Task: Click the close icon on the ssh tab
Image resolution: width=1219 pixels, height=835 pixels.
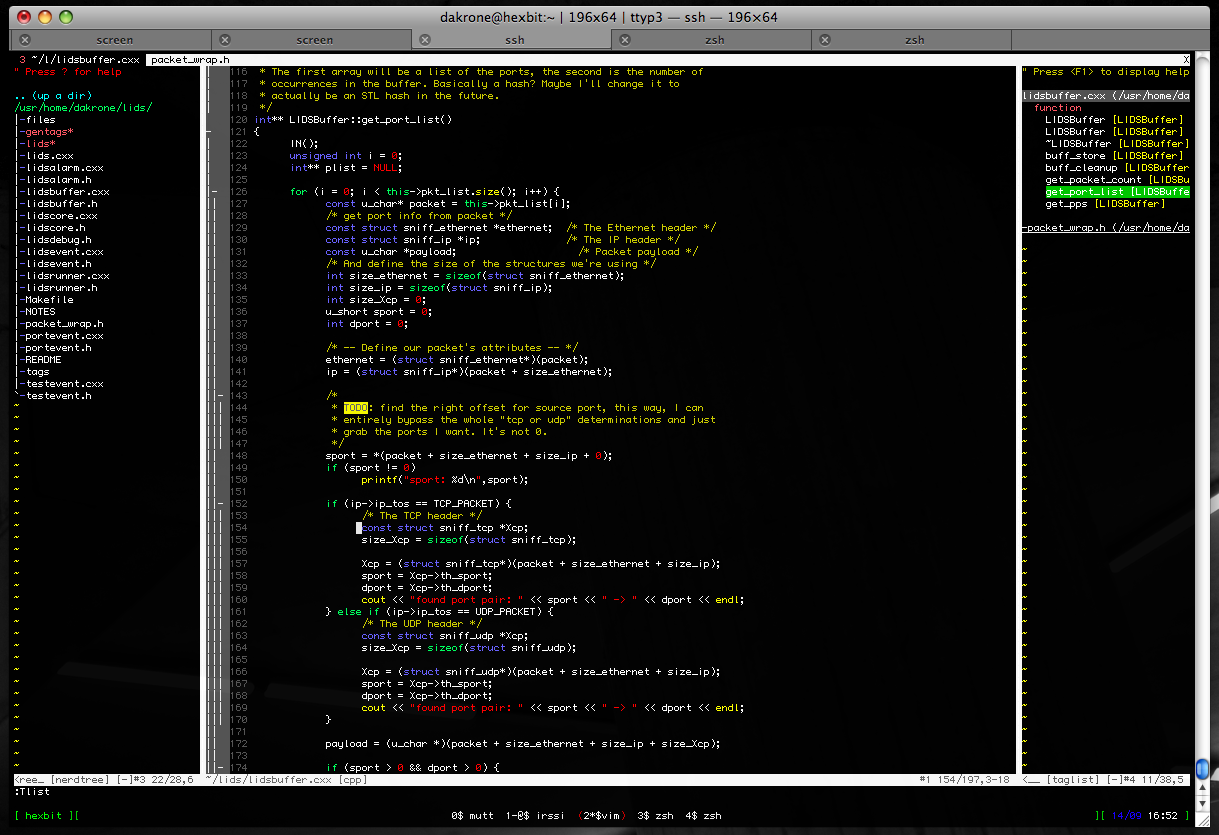Action: pos(425,40)
